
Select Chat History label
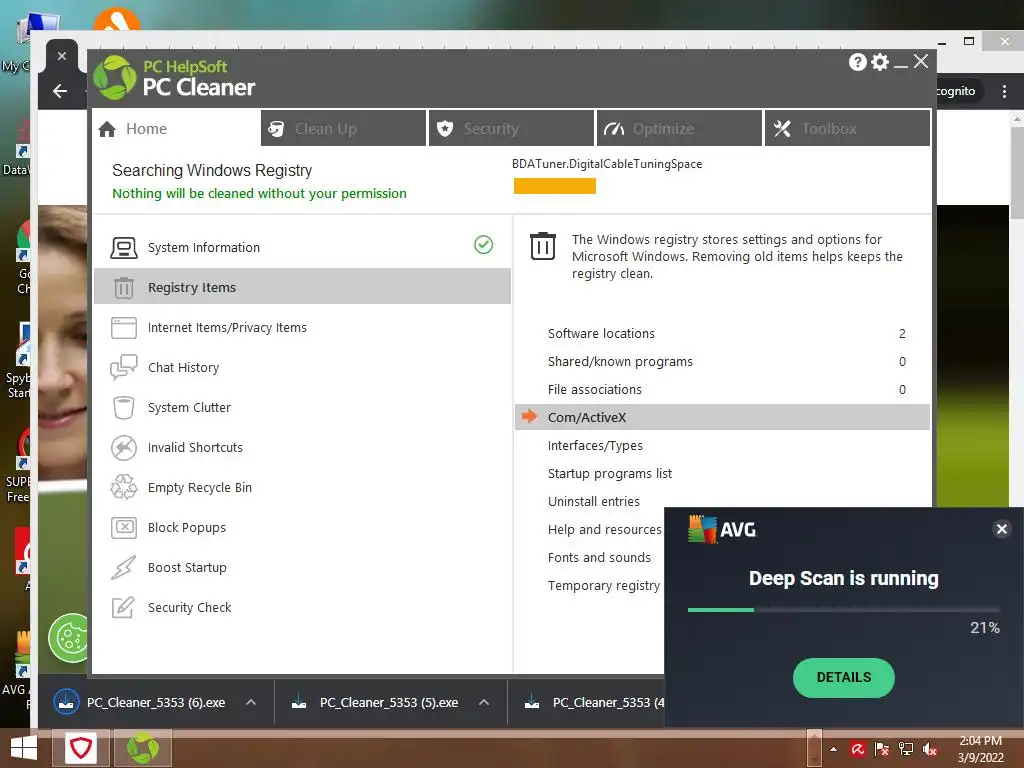[184, 368]
